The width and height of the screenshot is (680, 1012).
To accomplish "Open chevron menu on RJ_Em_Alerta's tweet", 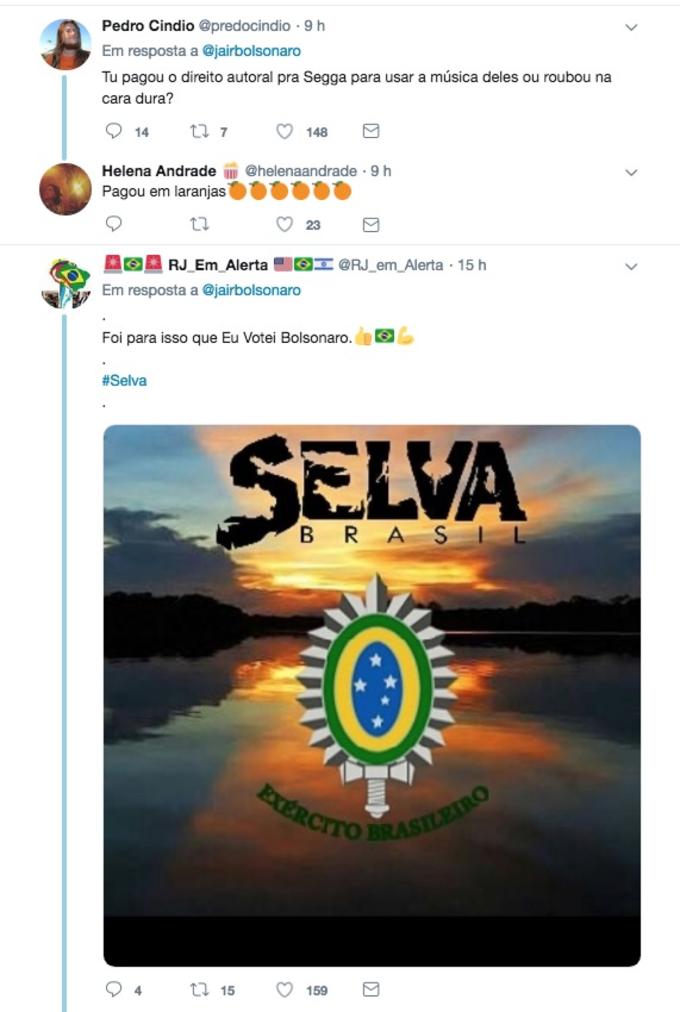I will (631, 266).
